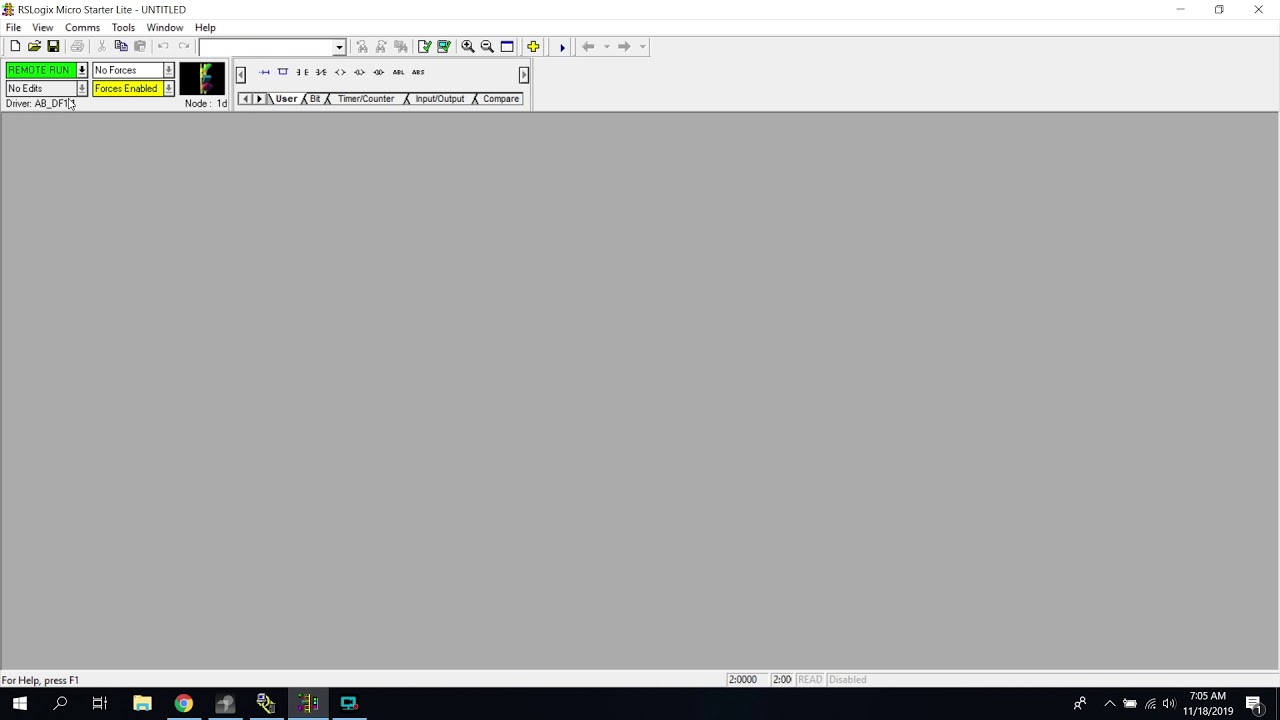This screenshot has height=720, width=1280.
Task: Click the animated processor status icon
Action: point(203,79)
